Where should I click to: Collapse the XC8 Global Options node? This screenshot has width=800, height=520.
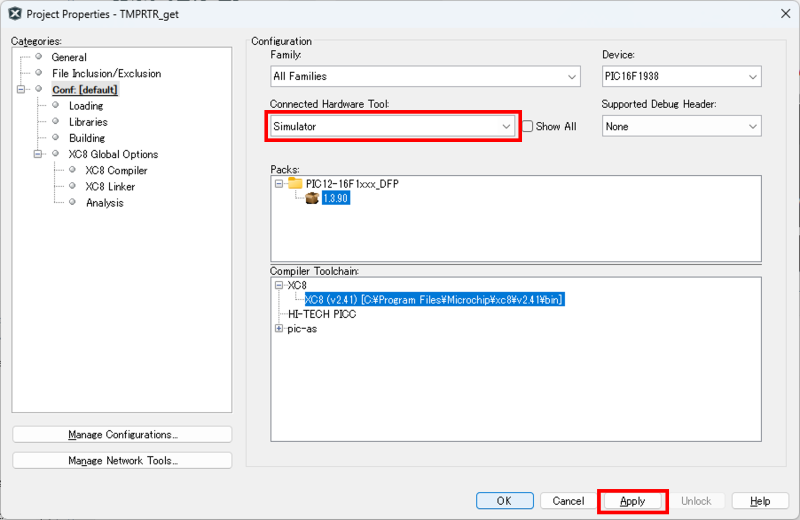39,154
